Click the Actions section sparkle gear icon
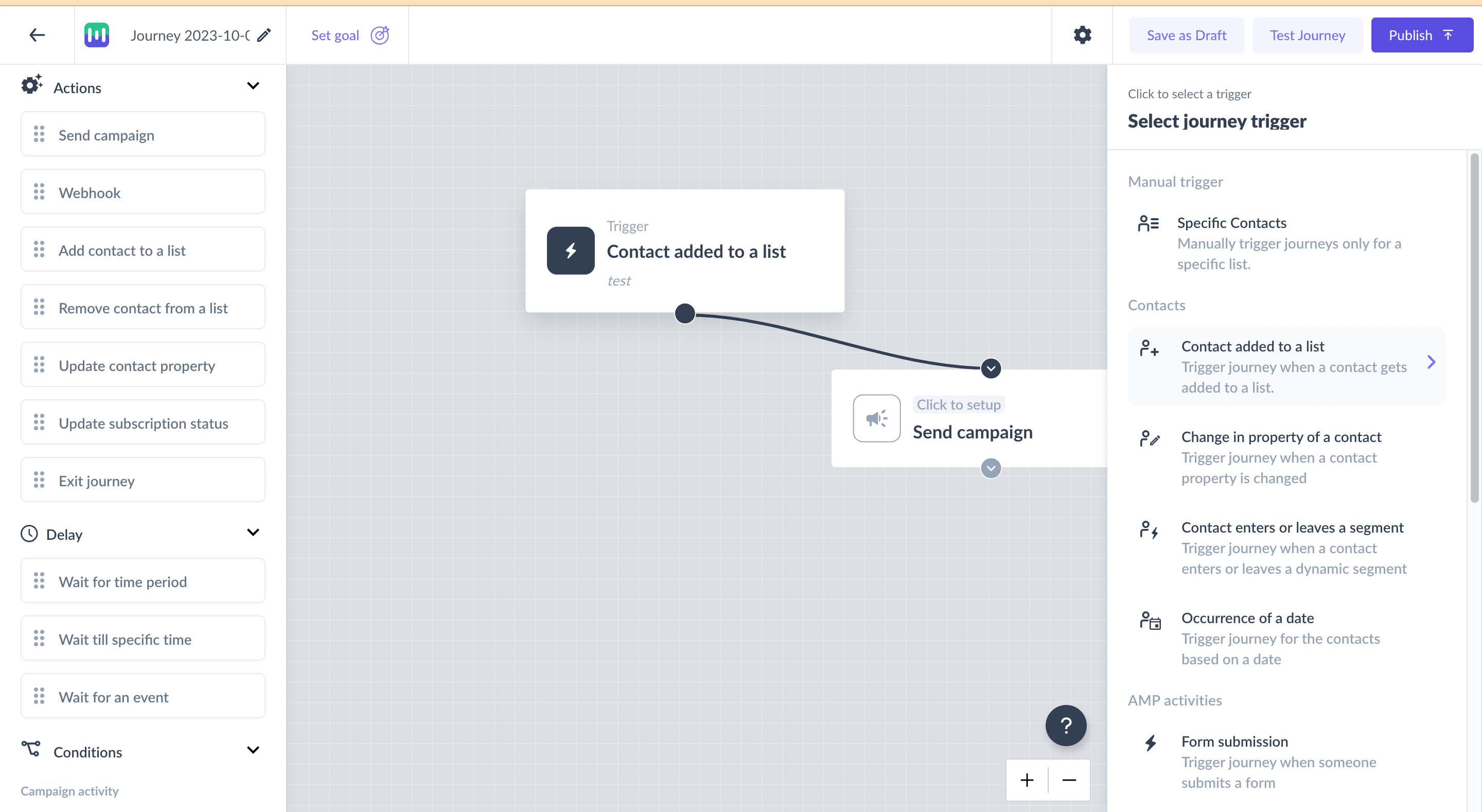 tap(31, 84)
